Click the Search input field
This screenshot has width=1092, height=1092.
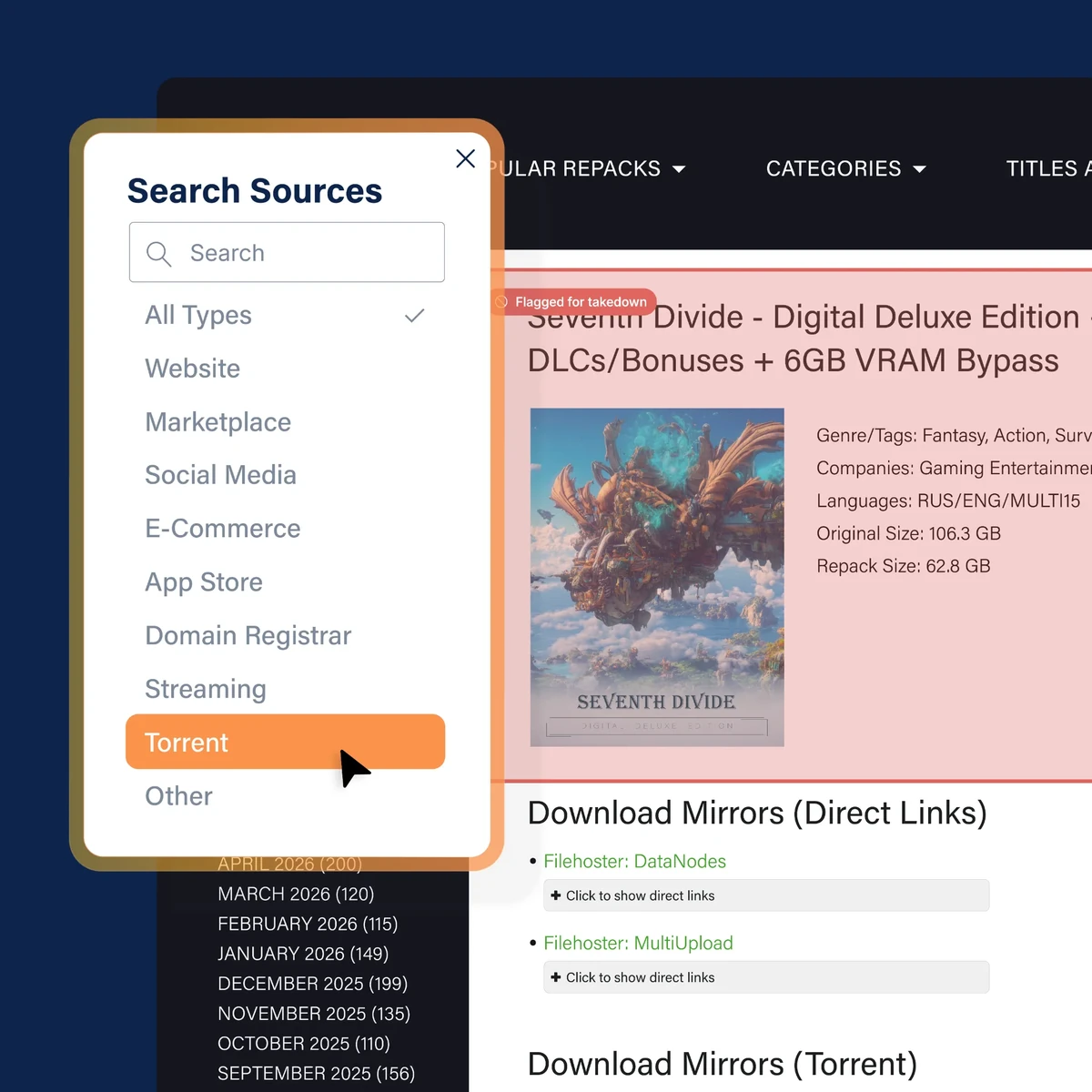[287, 252]
